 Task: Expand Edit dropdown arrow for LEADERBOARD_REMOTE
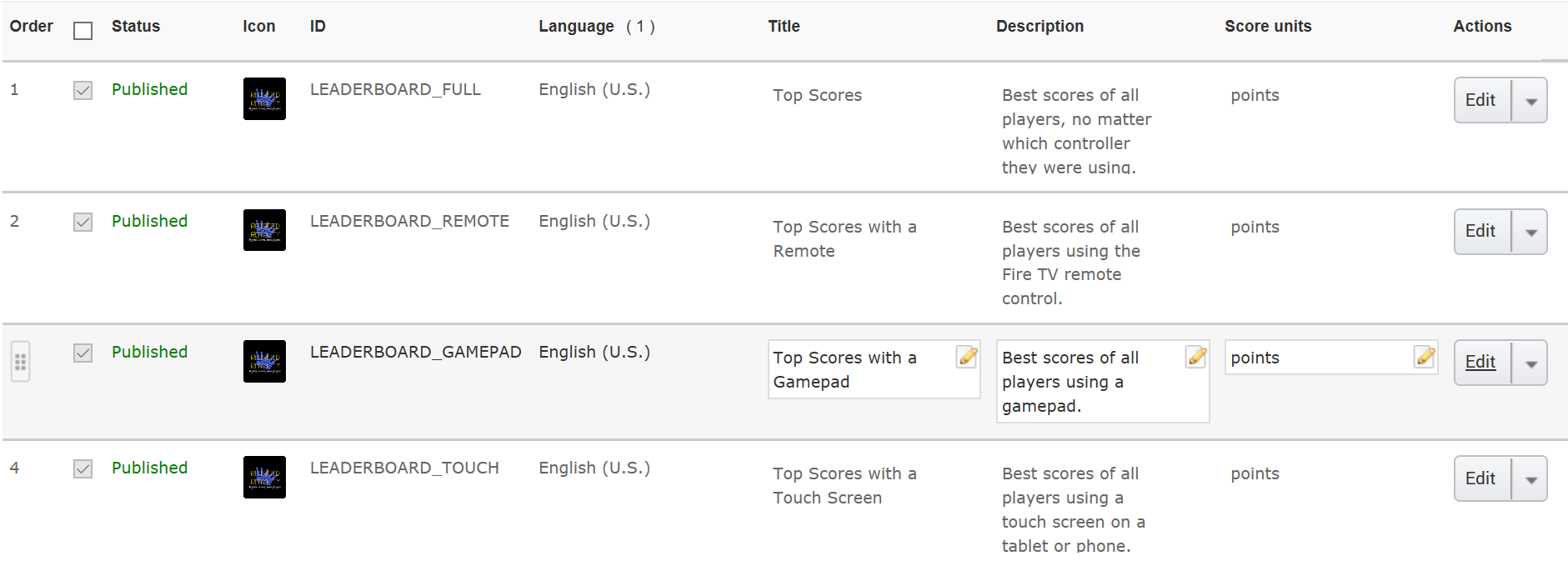[1530, 232]
